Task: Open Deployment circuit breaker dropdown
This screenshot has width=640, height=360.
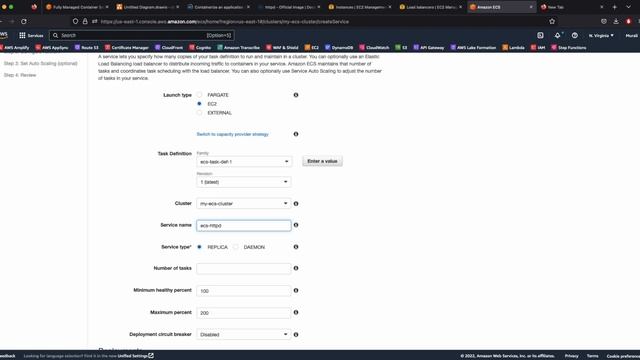Action: click(x=244, y=334)
